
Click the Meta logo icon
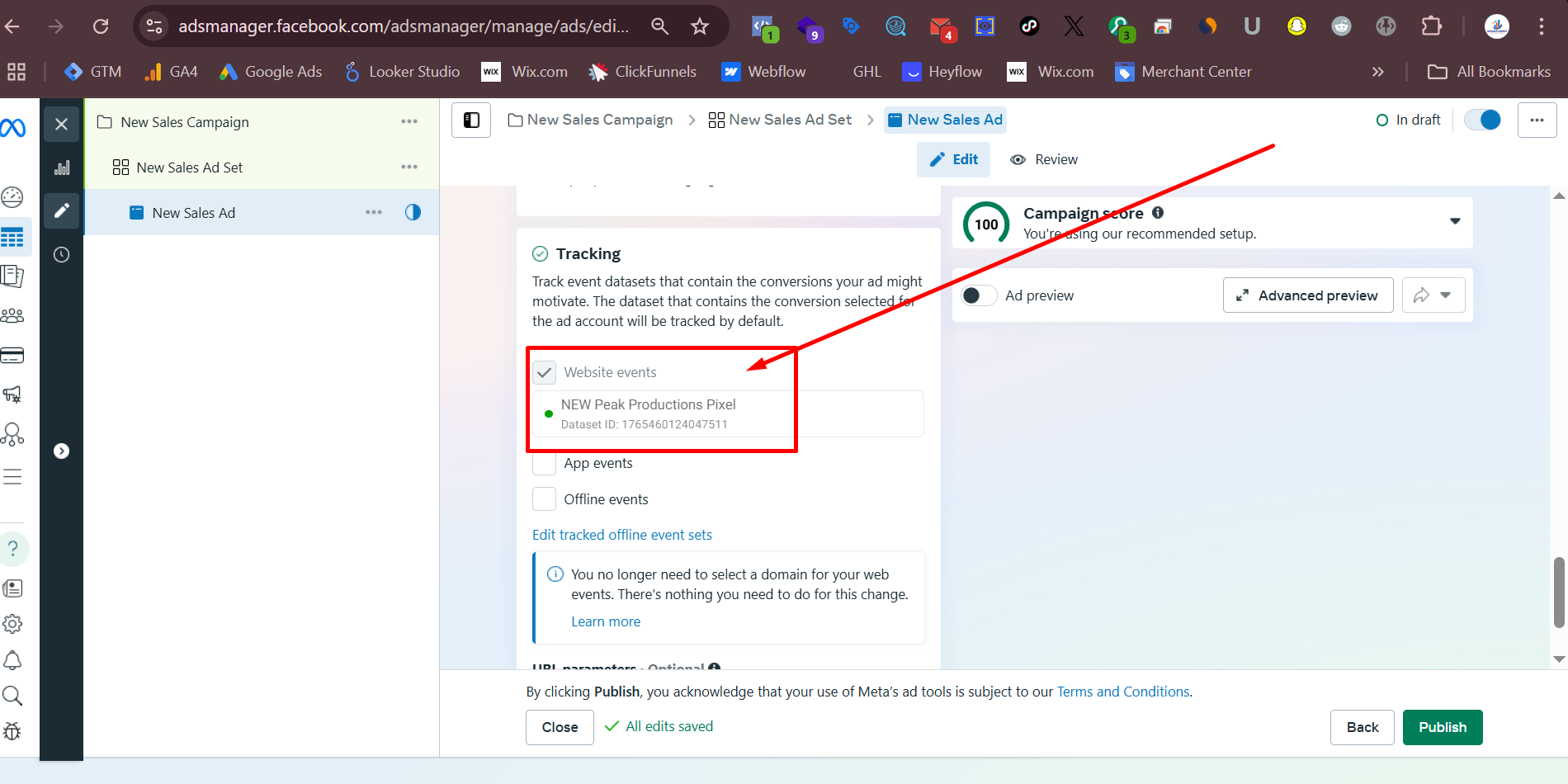(13, 127)
